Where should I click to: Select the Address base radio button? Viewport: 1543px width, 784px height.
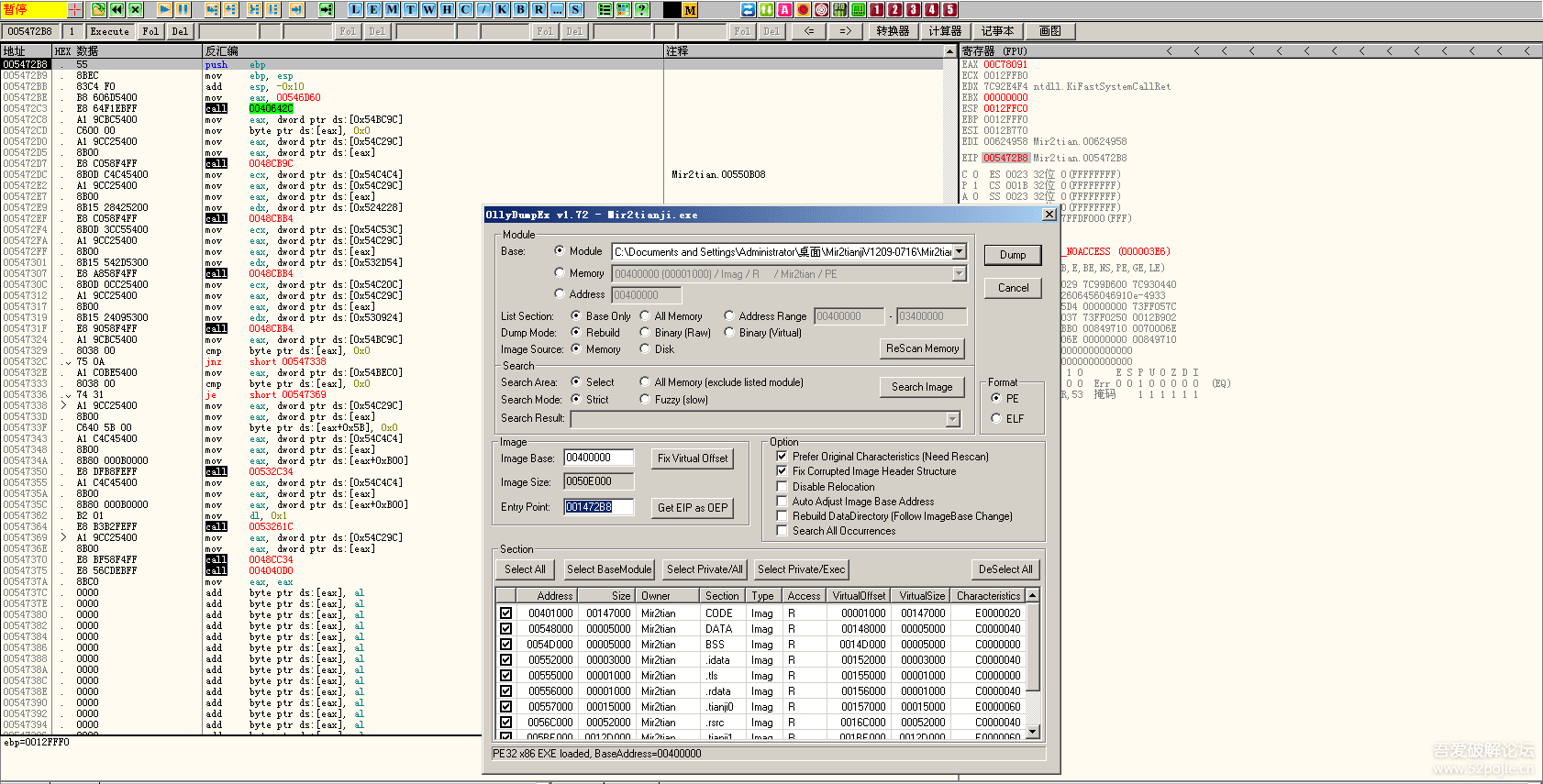[x=560, y=293]
